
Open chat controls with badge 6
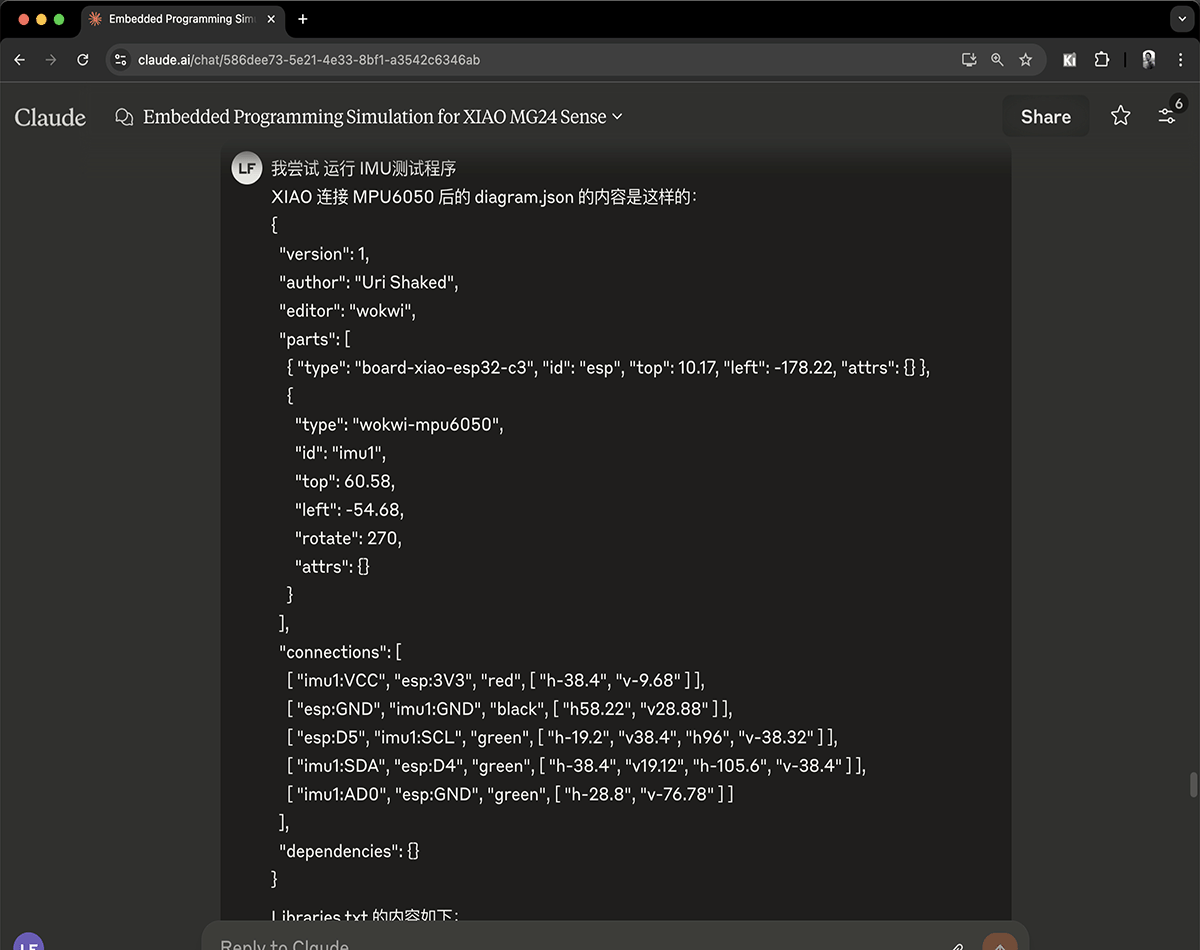point(1168,114)
